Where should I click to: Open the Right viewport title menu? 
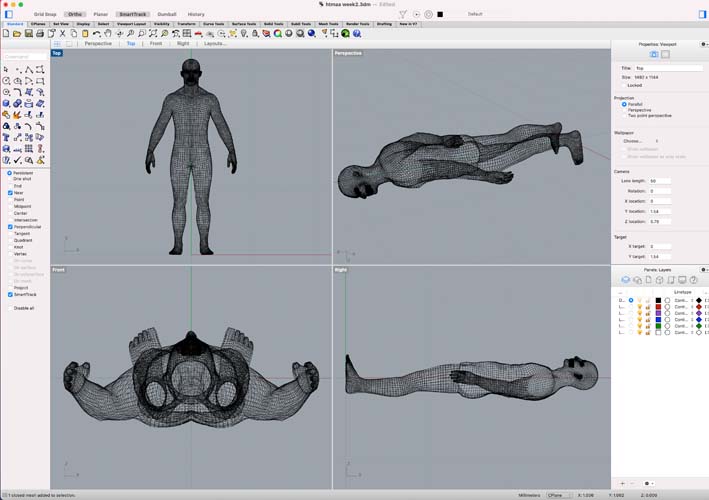click(x=340, y=270)
